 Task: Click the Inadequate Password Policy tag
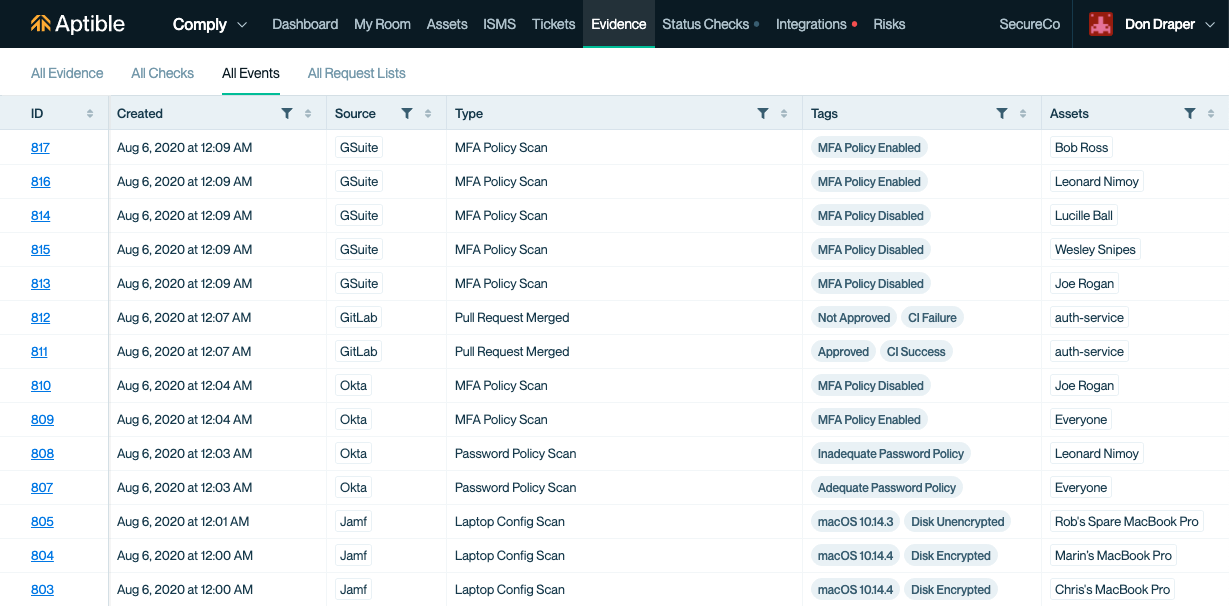(x=891, y=454)
